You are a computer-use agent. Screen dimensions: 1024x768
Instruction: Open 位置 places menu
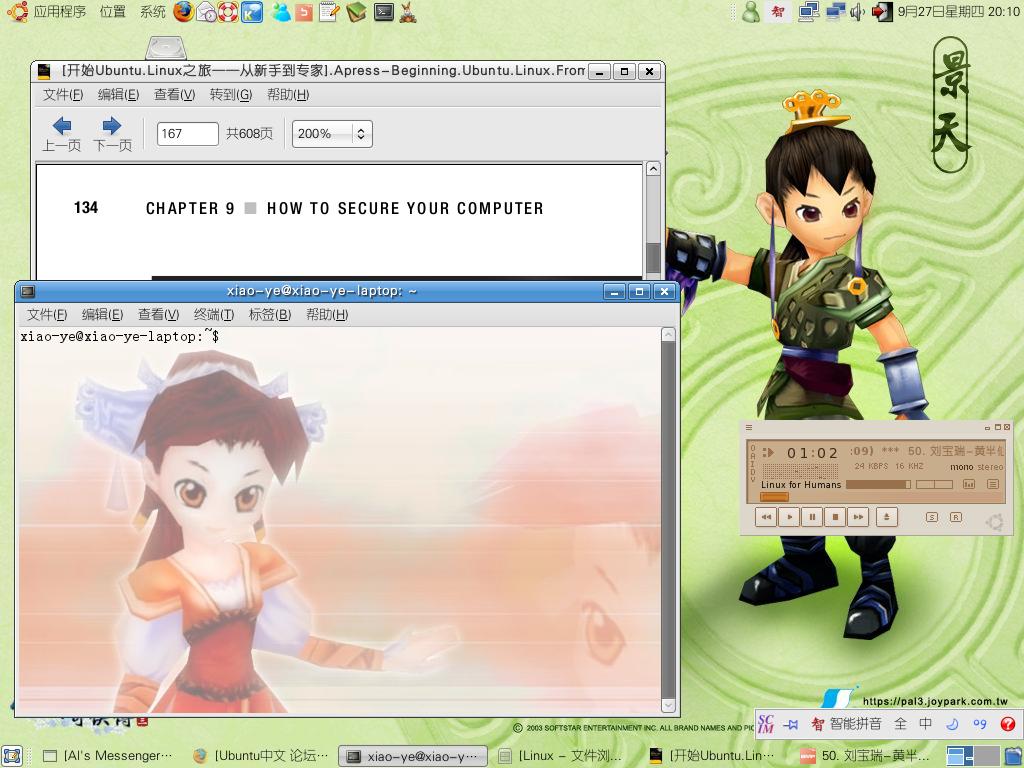pyautogui.click(x=112, y=12)
